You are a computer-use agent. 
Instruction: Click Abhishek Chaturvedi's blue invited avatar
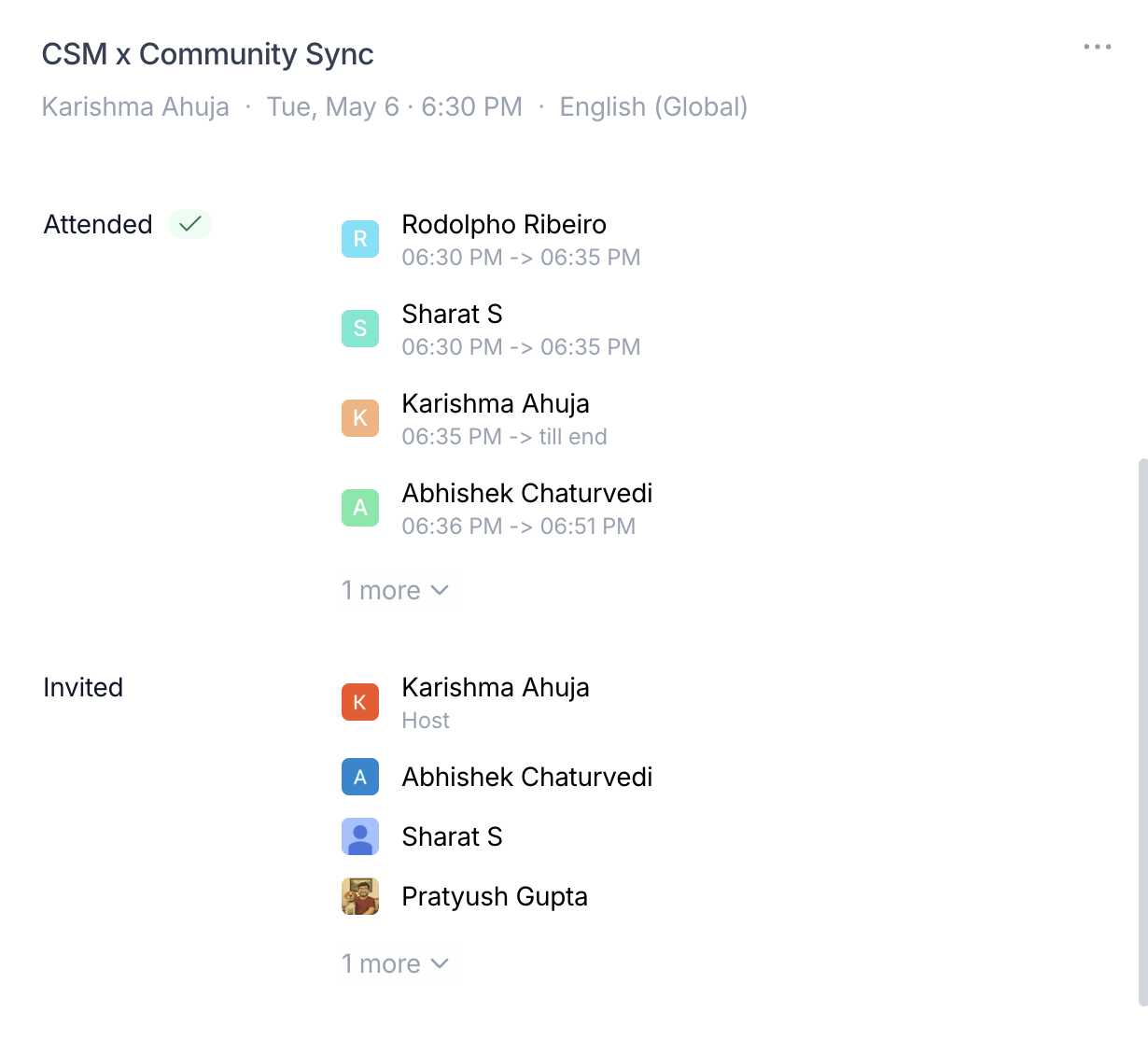click(x=360, y=777)
